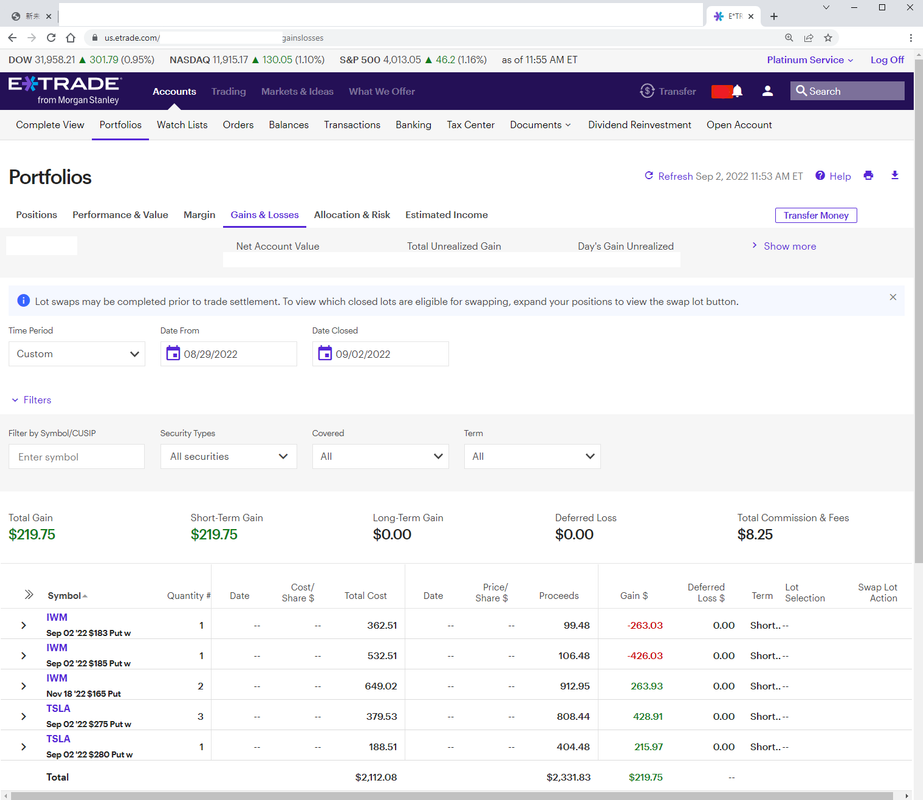This screenshot has width=923, height=800.
Task: Dismiss the lot swaps info banner
Action: tap(893, 297)
